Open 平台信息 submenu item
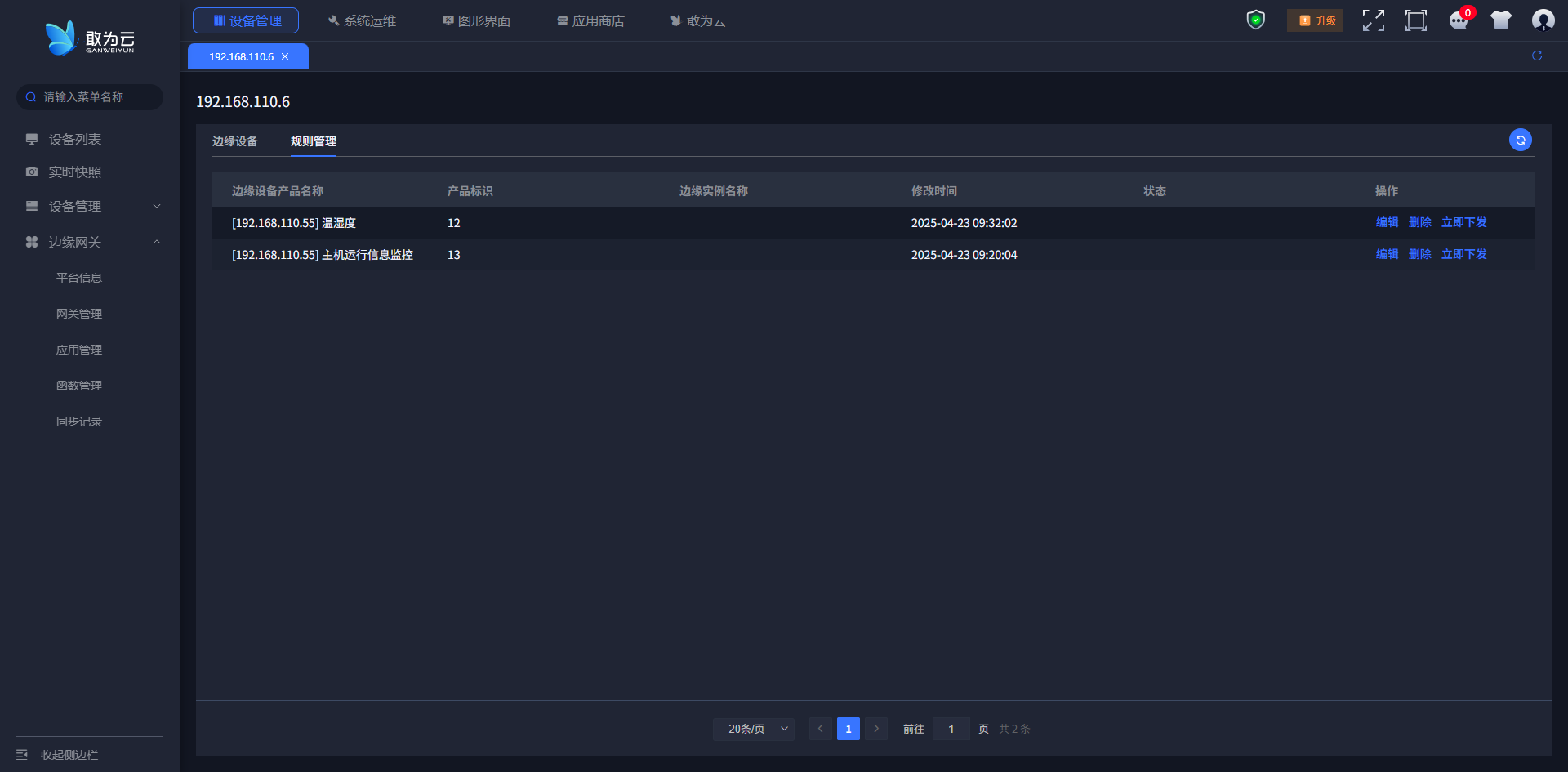The width and height of the screenshot is (1568, 772). pos(79,278)
